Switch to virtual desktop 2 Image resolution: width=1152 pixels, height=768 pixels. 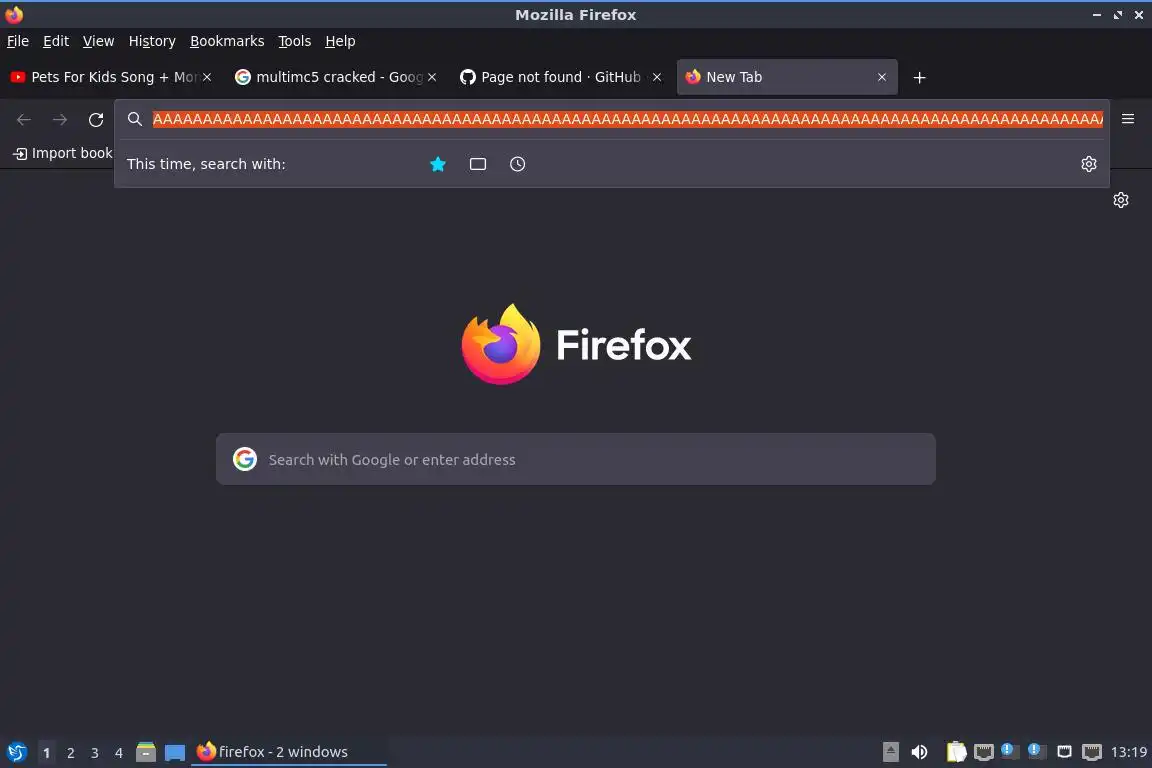(71, 753)
